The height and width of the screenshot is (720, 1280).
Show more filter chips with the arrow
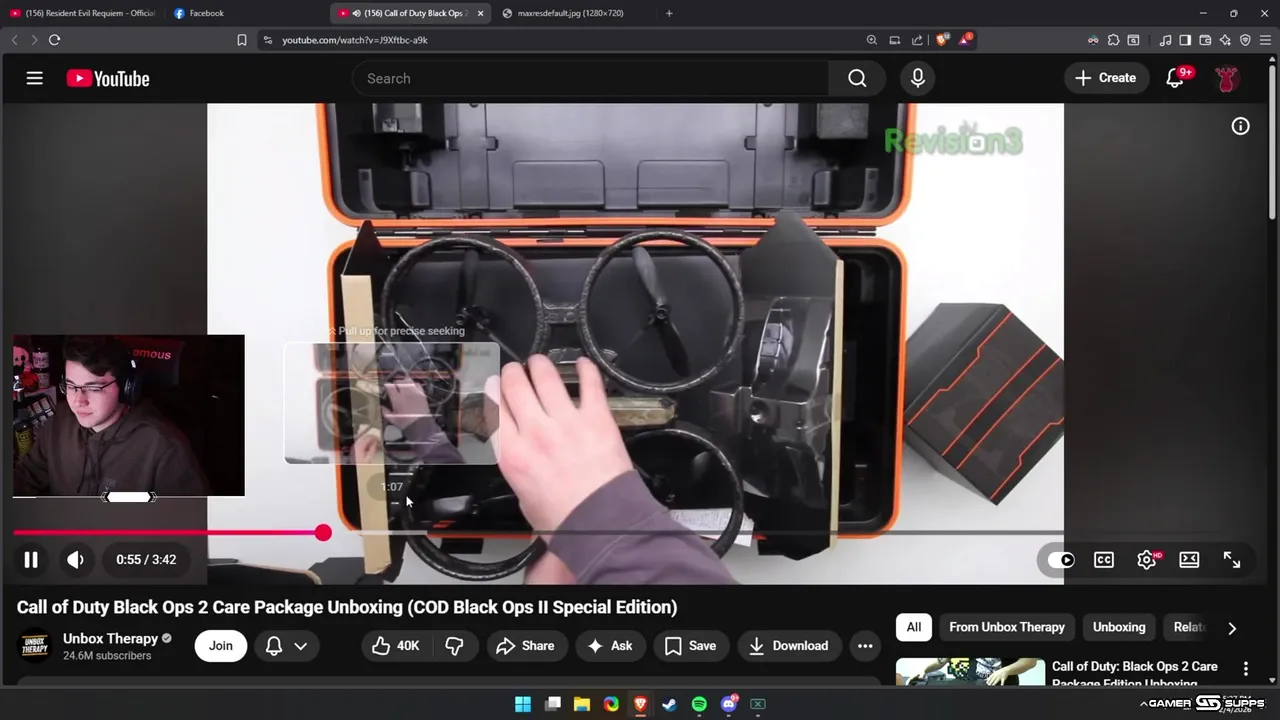click(x=1232, y=628)
